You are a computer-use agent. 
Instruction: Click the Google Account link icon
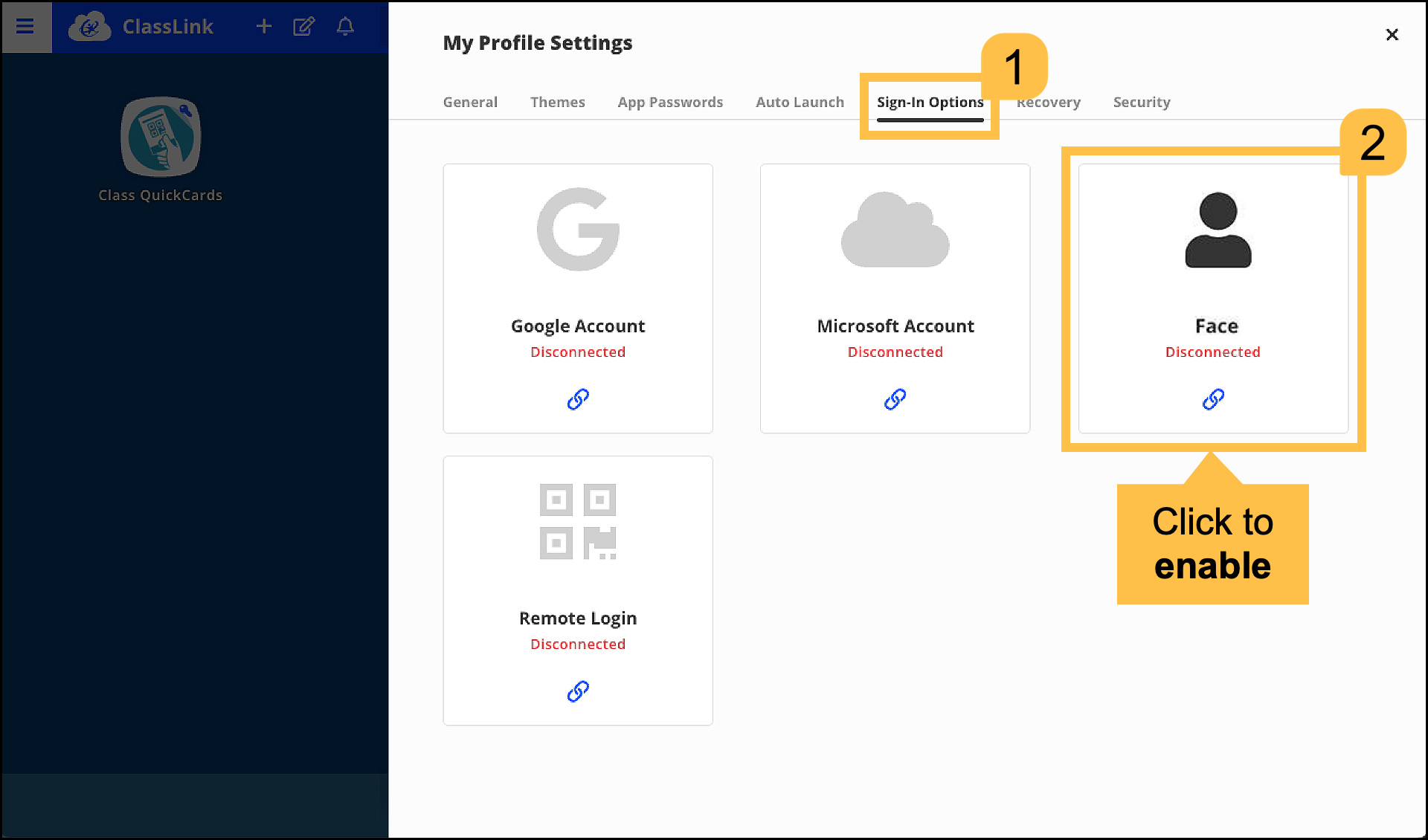(578, 399)
